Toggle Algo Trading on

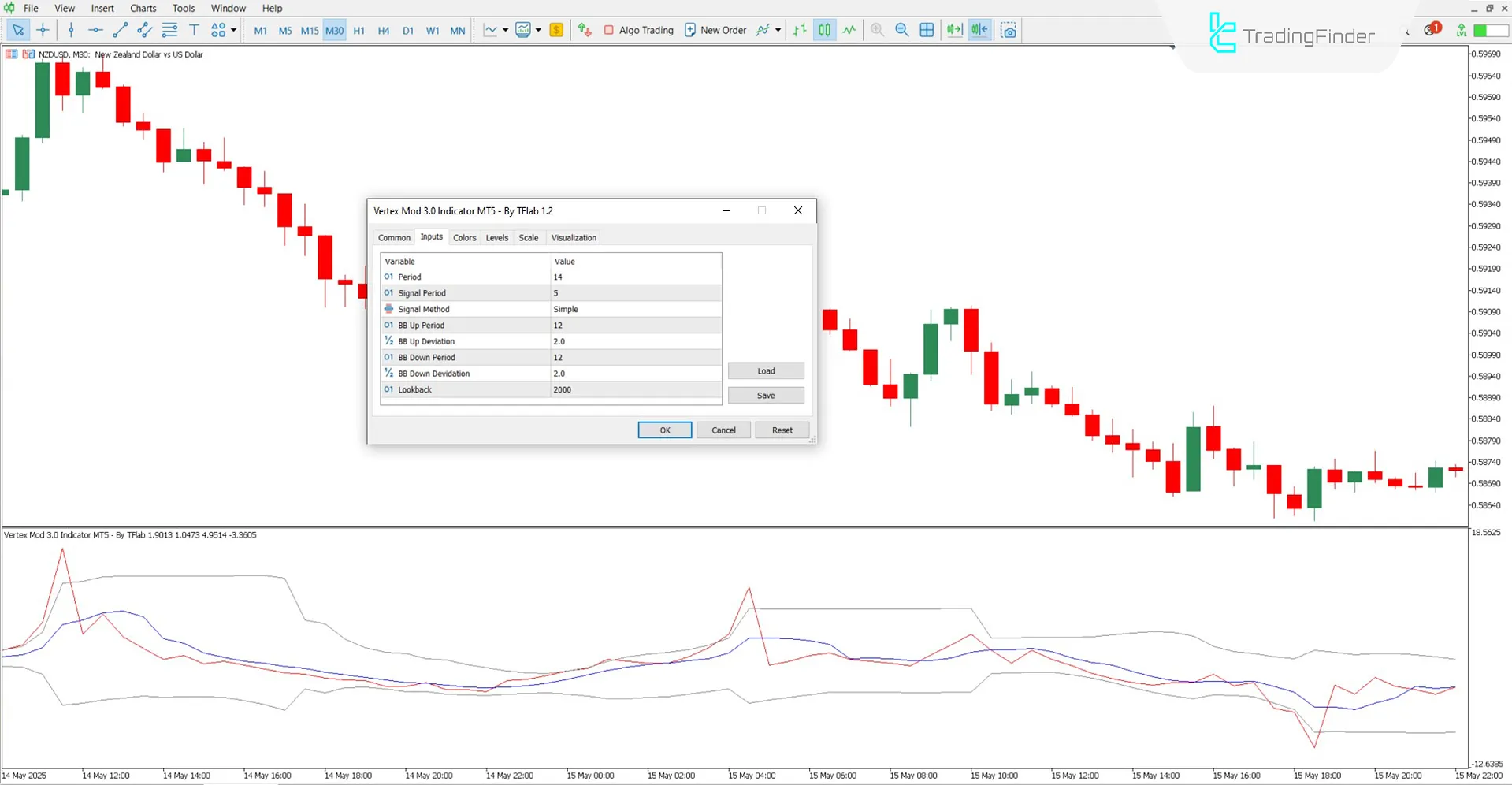pos(638,30)
